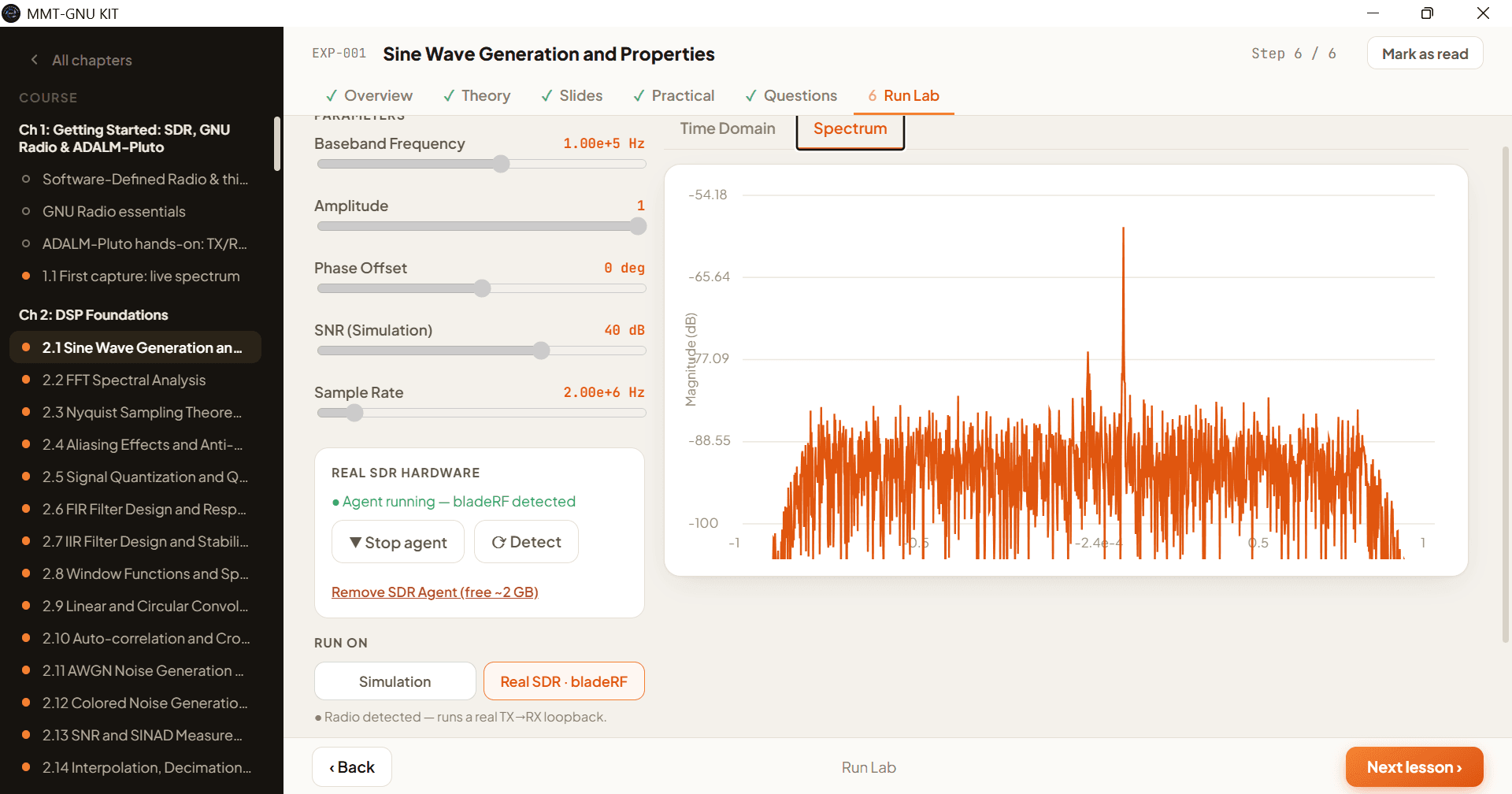Image resolution: width=1512 pixels, height=794 pixels.
Task: Go Back to previous step
Action: 352,767
